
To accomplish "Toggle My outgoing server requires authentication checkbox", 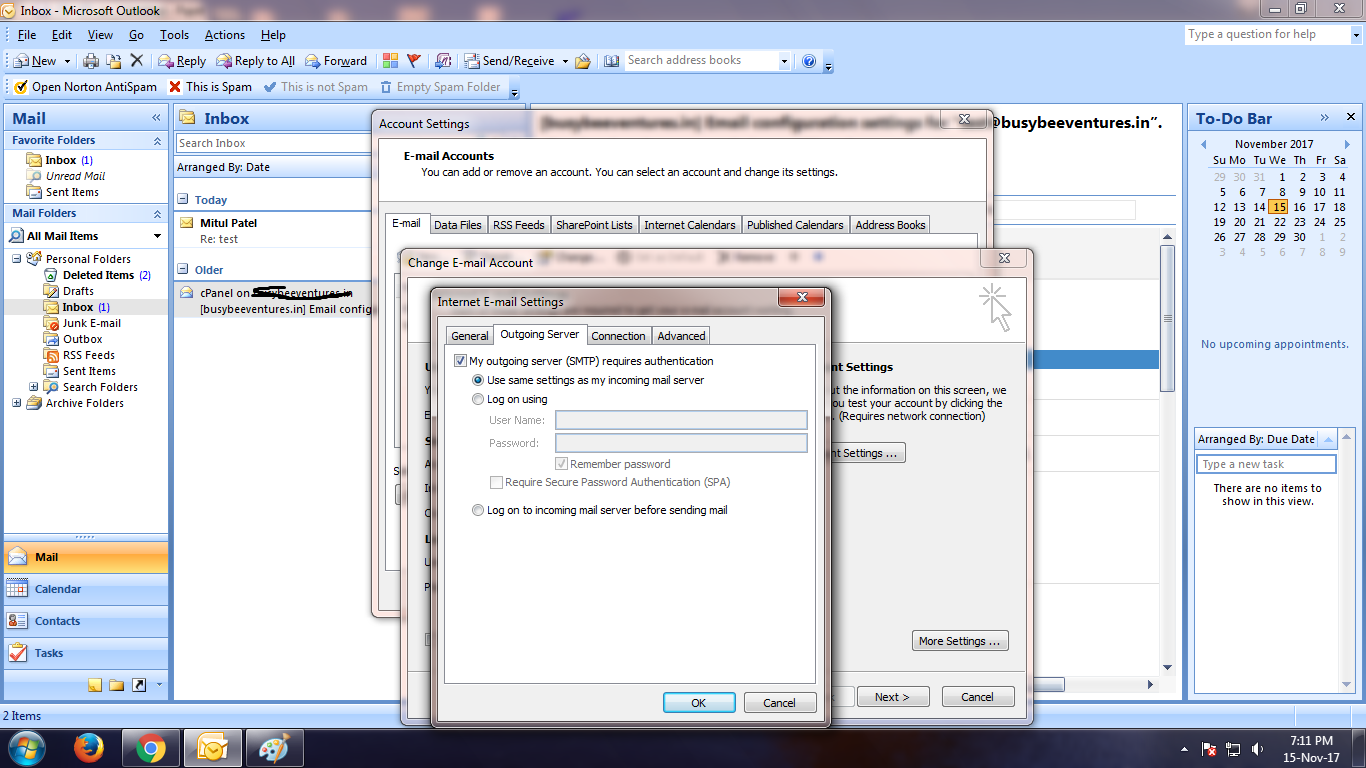I will (x=461, y=361).
